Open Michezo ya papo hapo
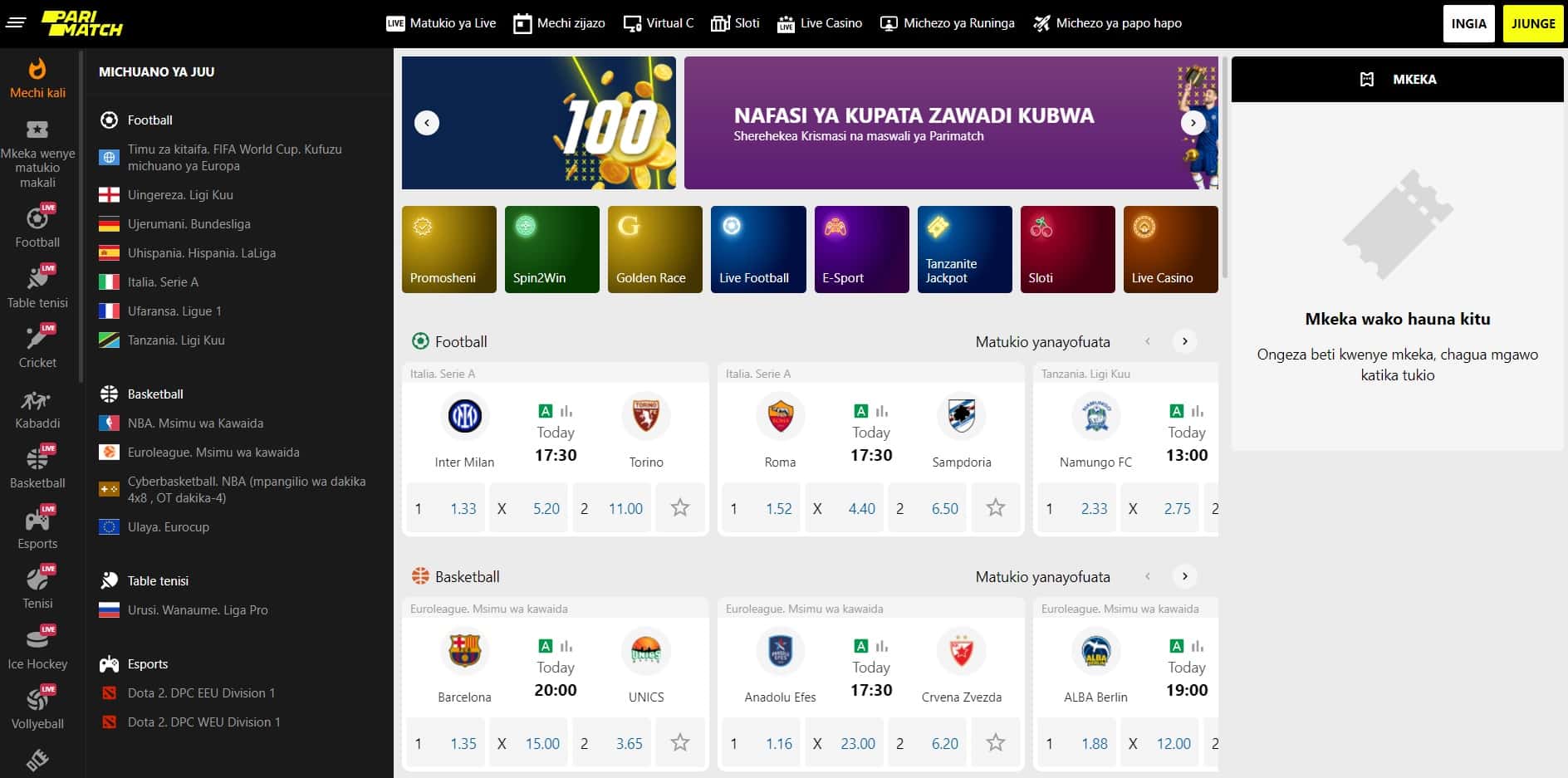The height and width of the screenshot is (778, 1568). [1107, 23]
